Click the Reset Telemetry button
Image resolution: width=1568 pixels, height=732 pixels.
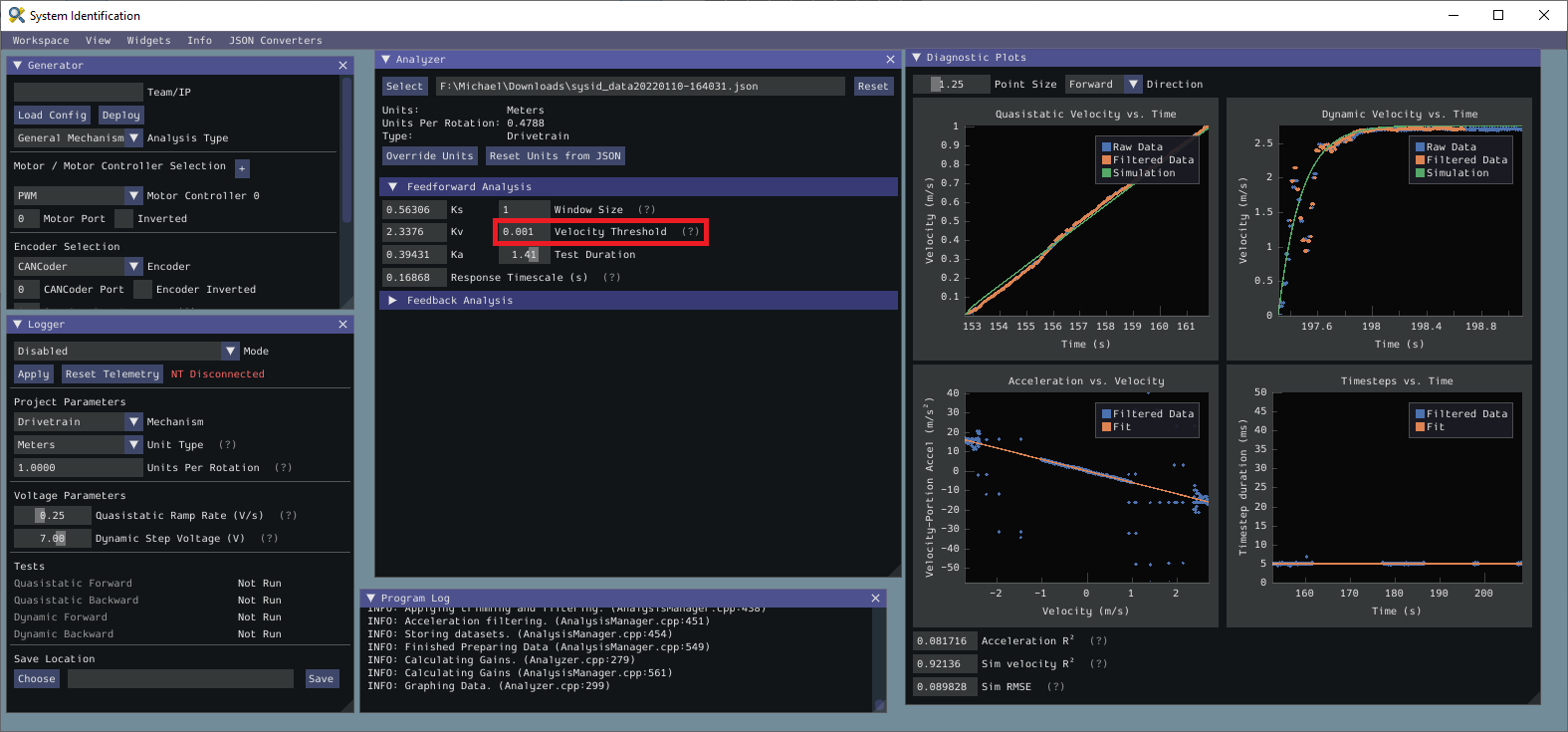(x=112, y=374)
